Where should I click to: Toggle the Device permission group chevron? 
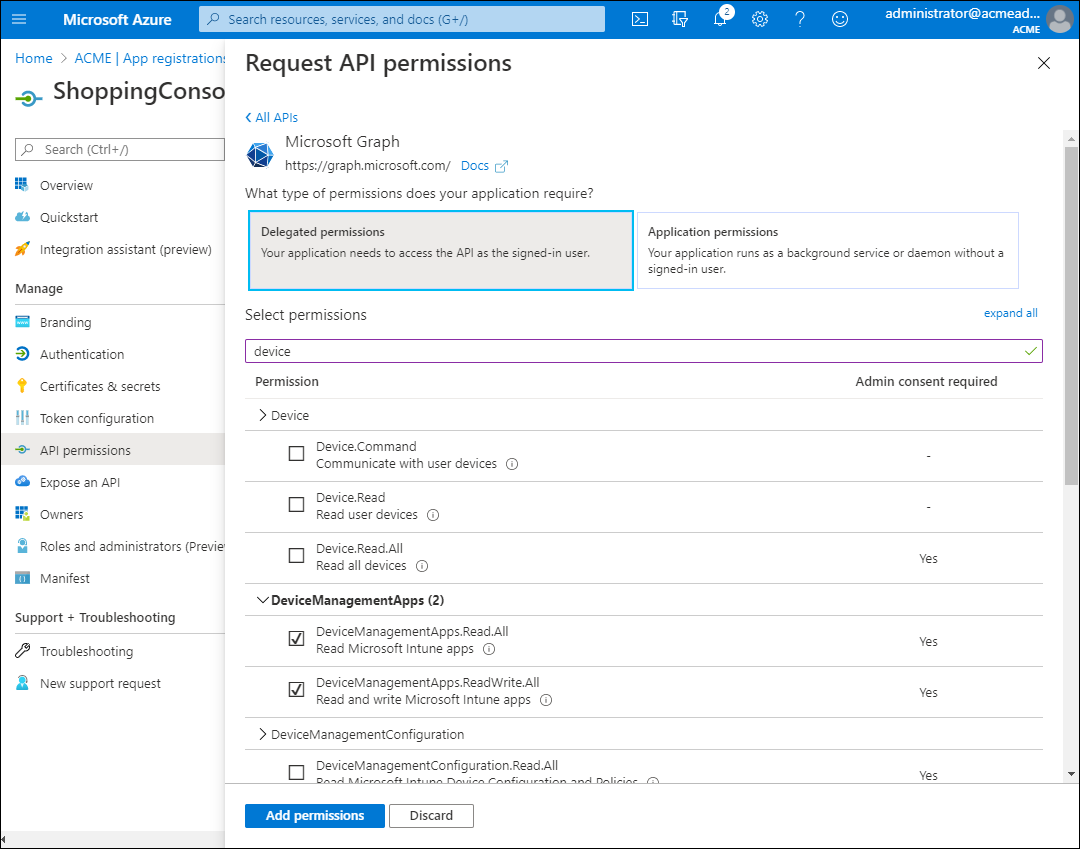263,415
